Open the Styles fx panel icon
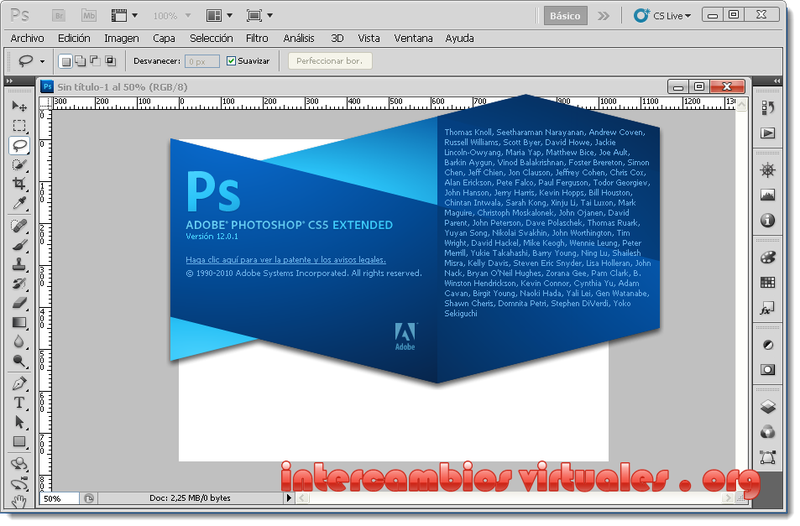The width and height of the screenshot is (800, 526). pos(767,308)
